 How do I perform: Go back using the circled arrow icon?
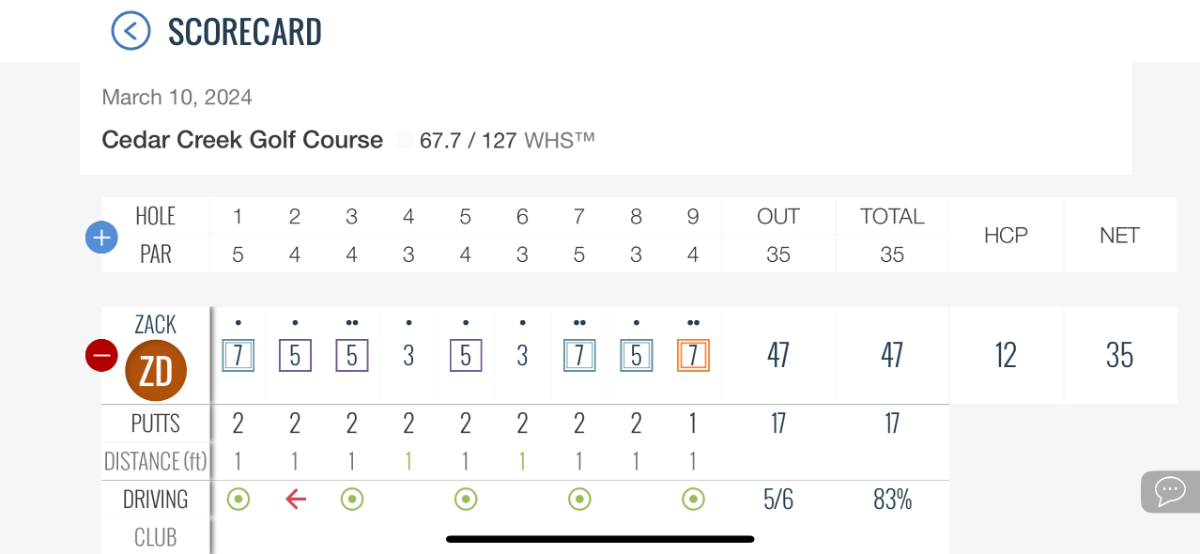131,31
